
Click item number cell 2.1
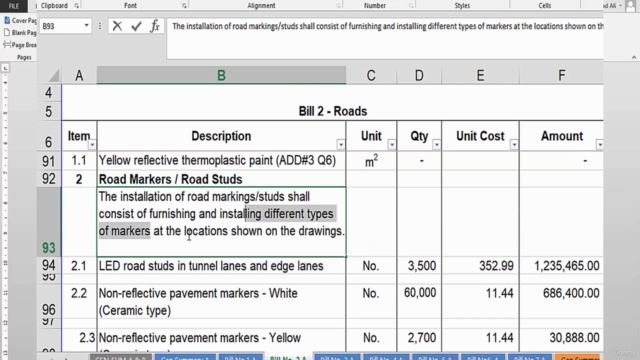(x=79, y=266)
